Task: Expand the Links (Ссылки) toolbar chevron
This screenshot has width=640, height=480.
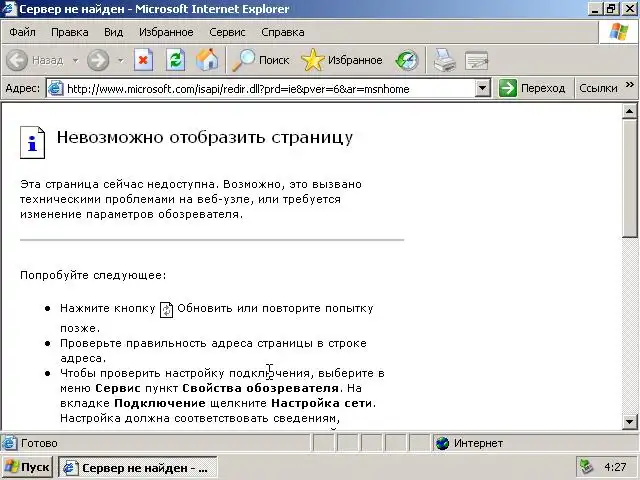Action: click(x=629, y=84)
